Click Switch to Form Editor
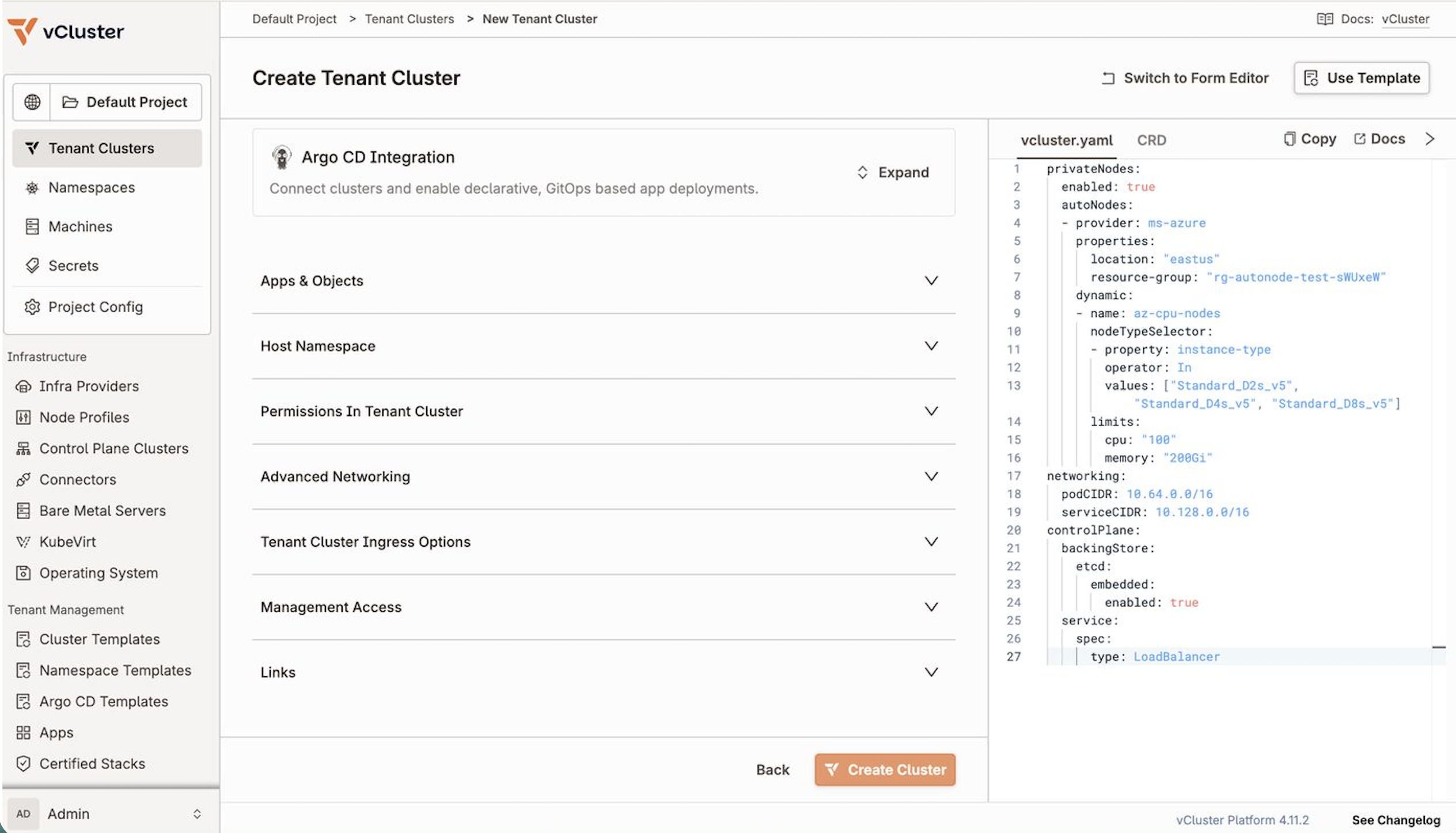Viewport: 1456px width, 833px height. coord(1185,78)
